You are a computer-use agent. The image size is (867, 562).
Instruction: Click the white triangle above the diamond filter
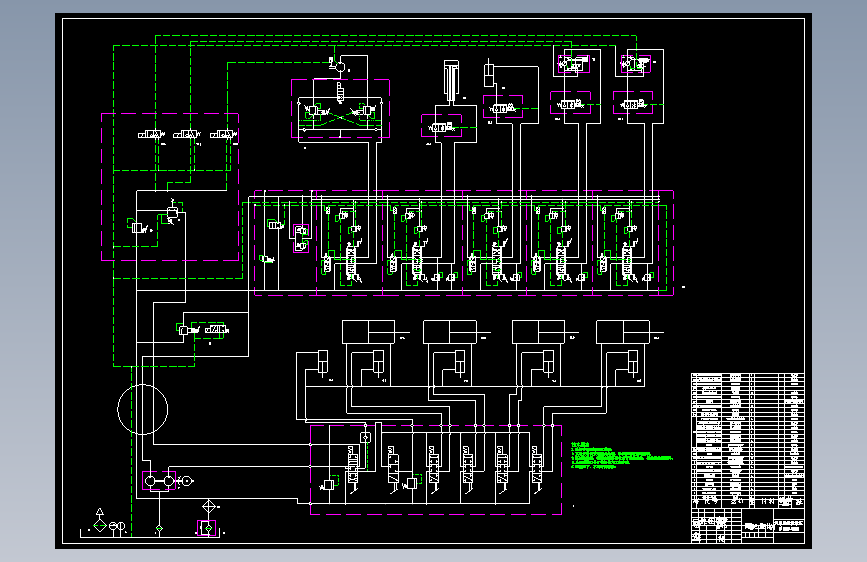point(100,512)
